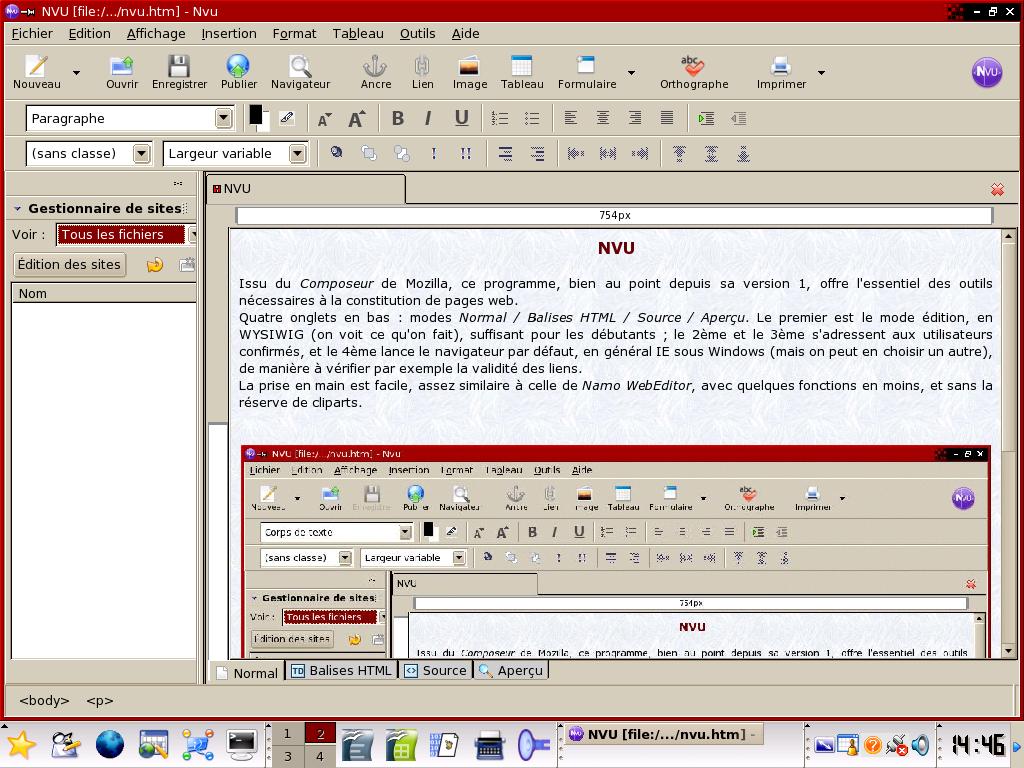Align text left
The width and height of the screenshot is (1024, 768).
tap(571, 118)
